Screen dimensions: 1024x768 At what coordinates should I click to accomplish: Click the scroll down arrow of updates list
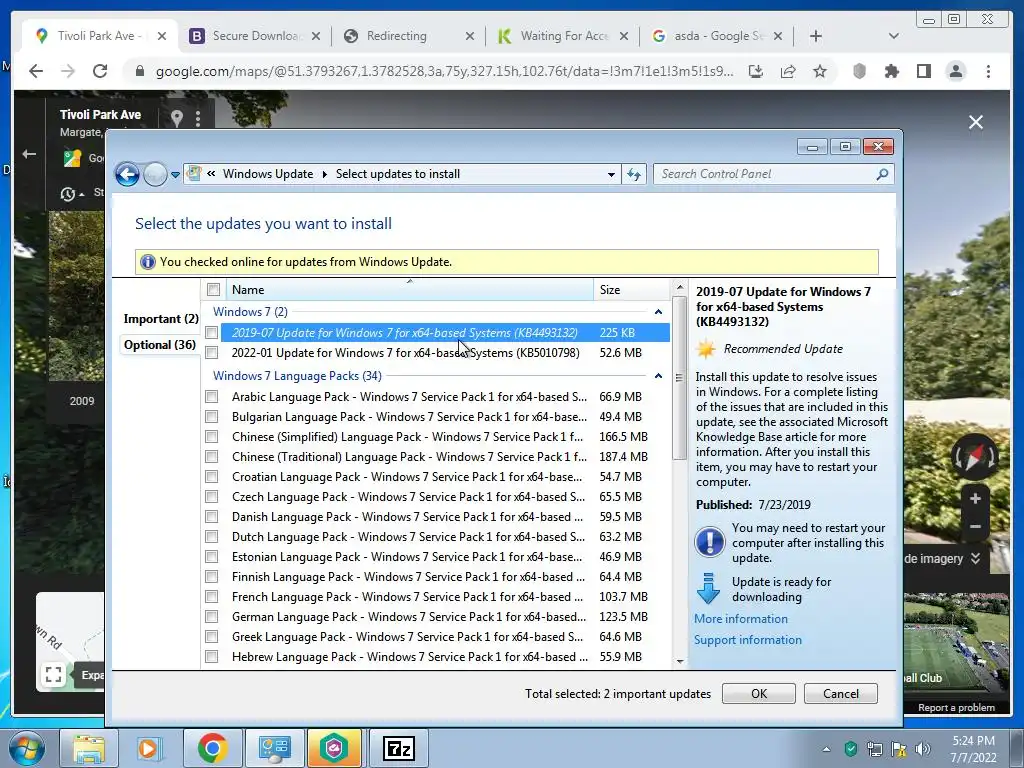coord(679,661)
